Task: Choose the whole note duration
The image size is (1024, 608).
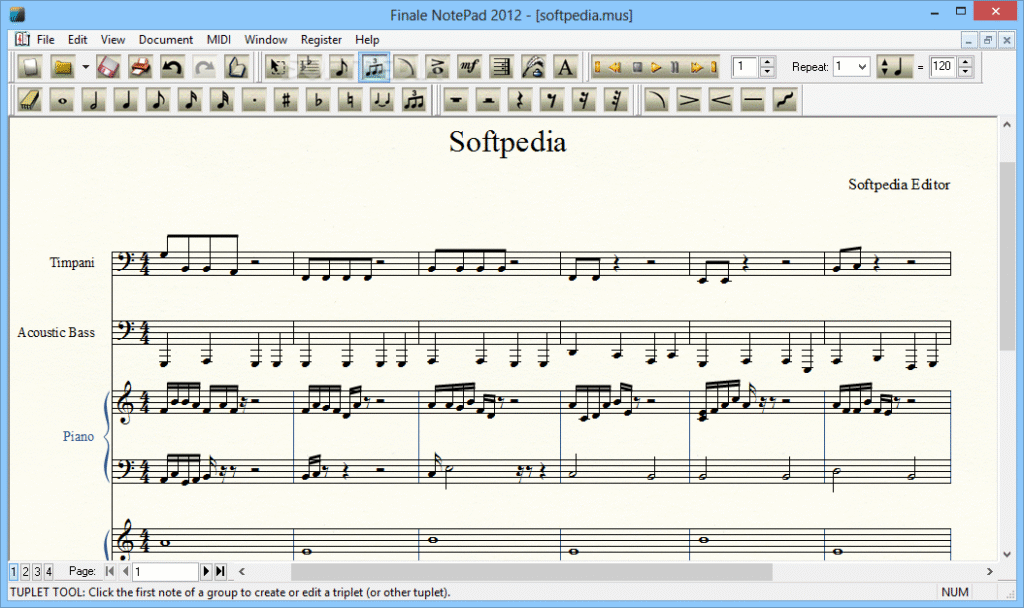Action: coord(61,100)
